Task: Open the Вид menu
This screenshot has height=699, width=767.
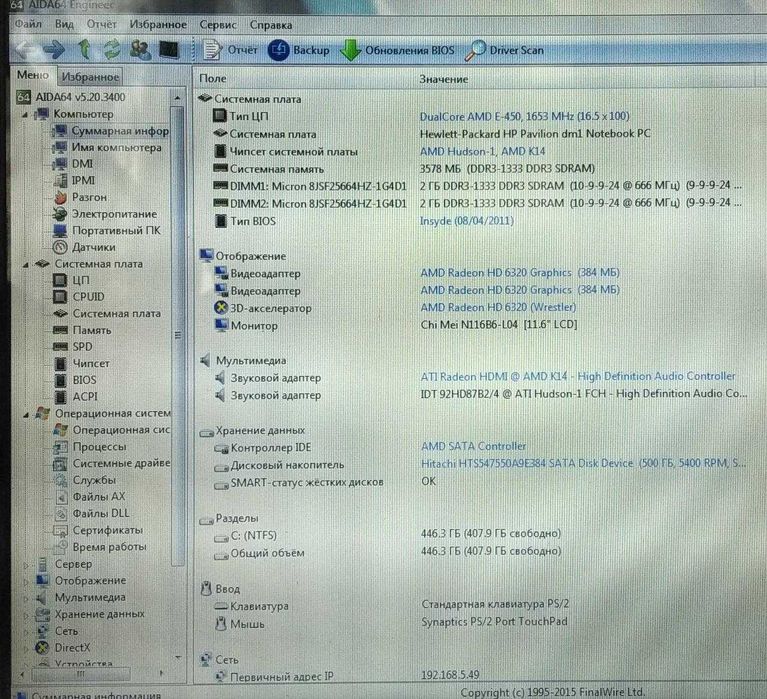Action: click(x=64, y=24)
